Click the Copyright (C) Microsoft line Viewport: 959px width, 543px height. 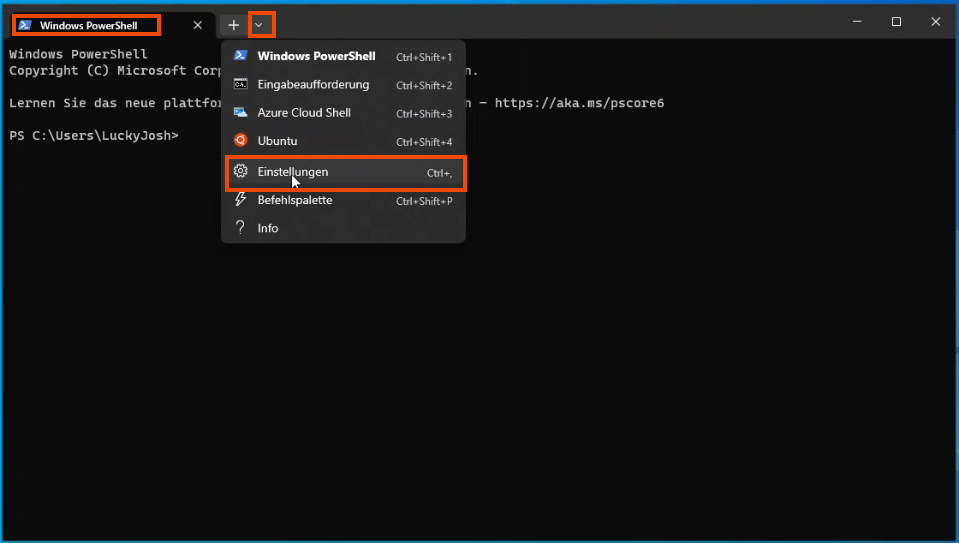pos(115,70)
